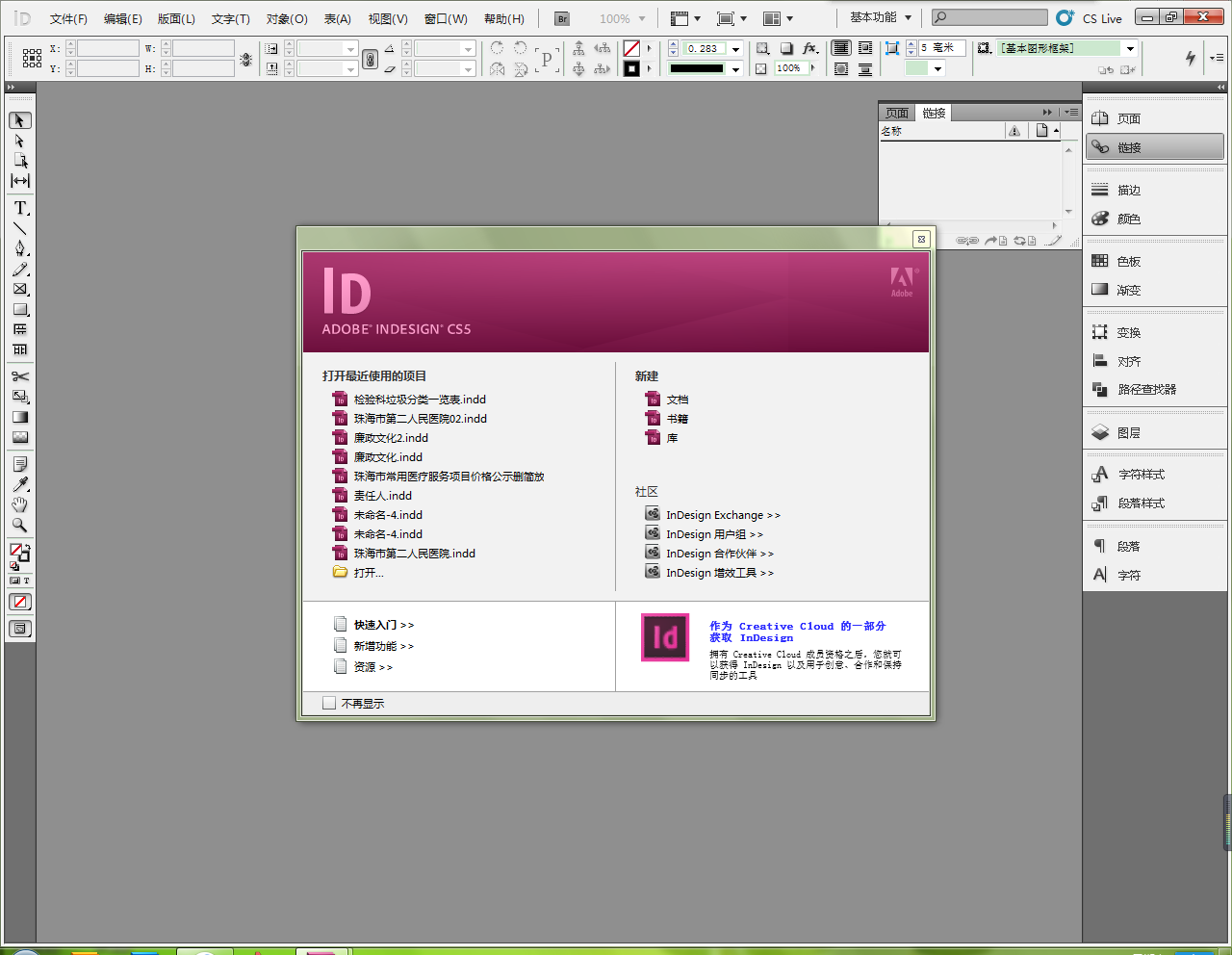Choose the Gap tool
1232x955 pixels.
click(x=20, y=181)
